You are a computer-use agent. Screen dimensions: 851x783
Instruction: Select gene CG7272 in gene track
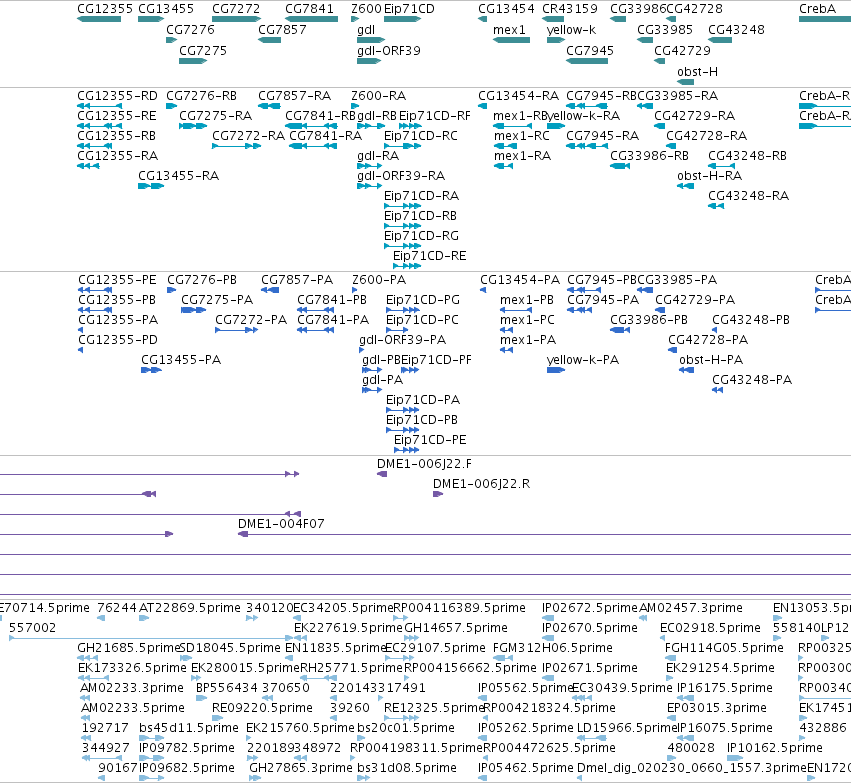tap(236, 19)
